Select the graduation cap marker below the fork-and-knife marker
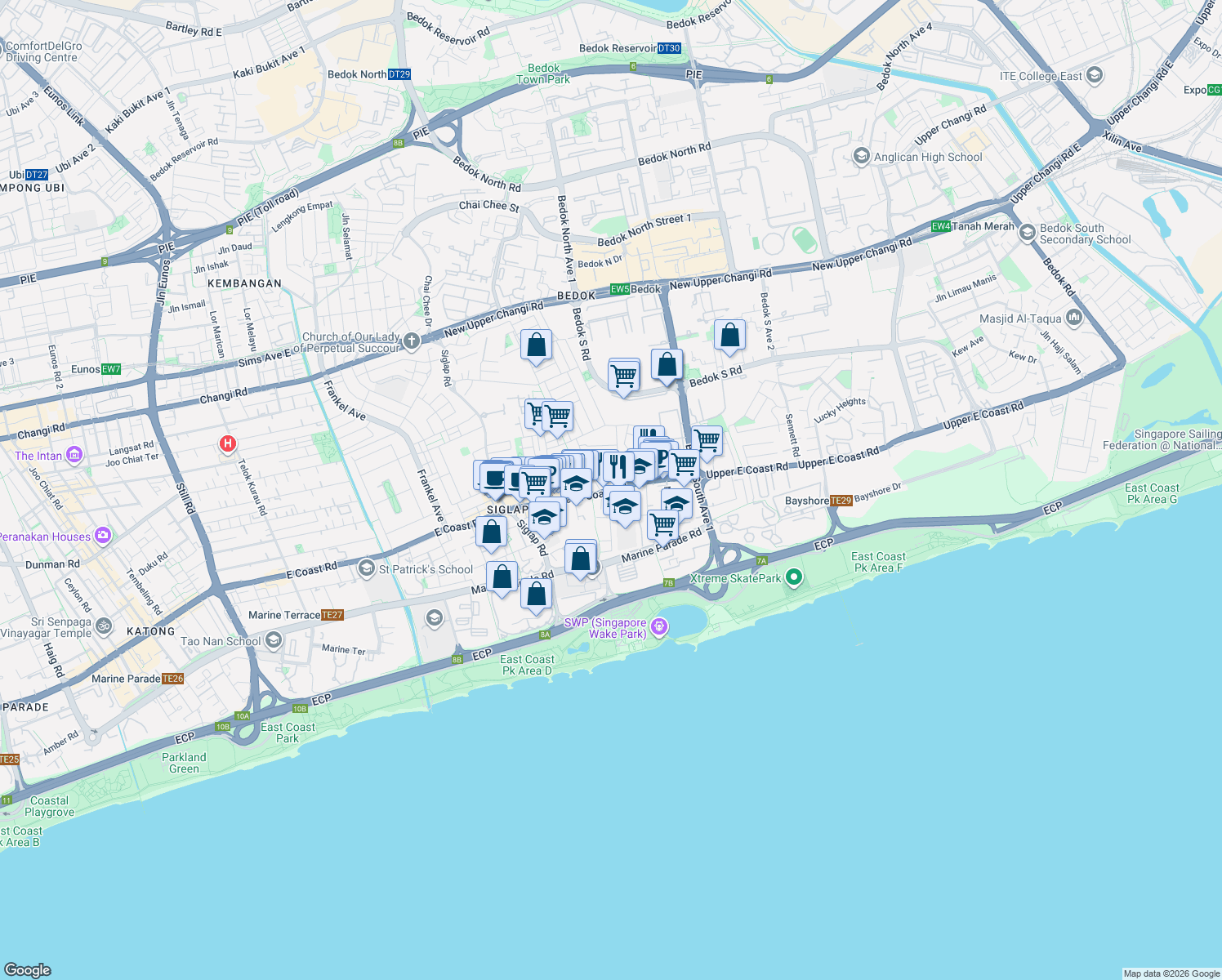The image size is (1222, 980). 626,507
